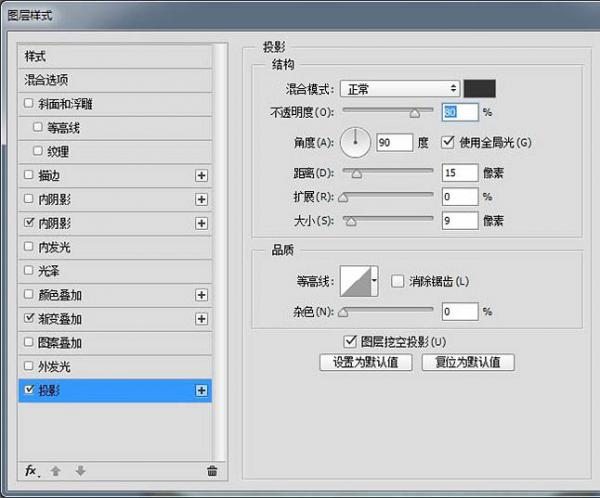
Task: Click the 大小 size slider handle
Action: (x=351, y=222)
